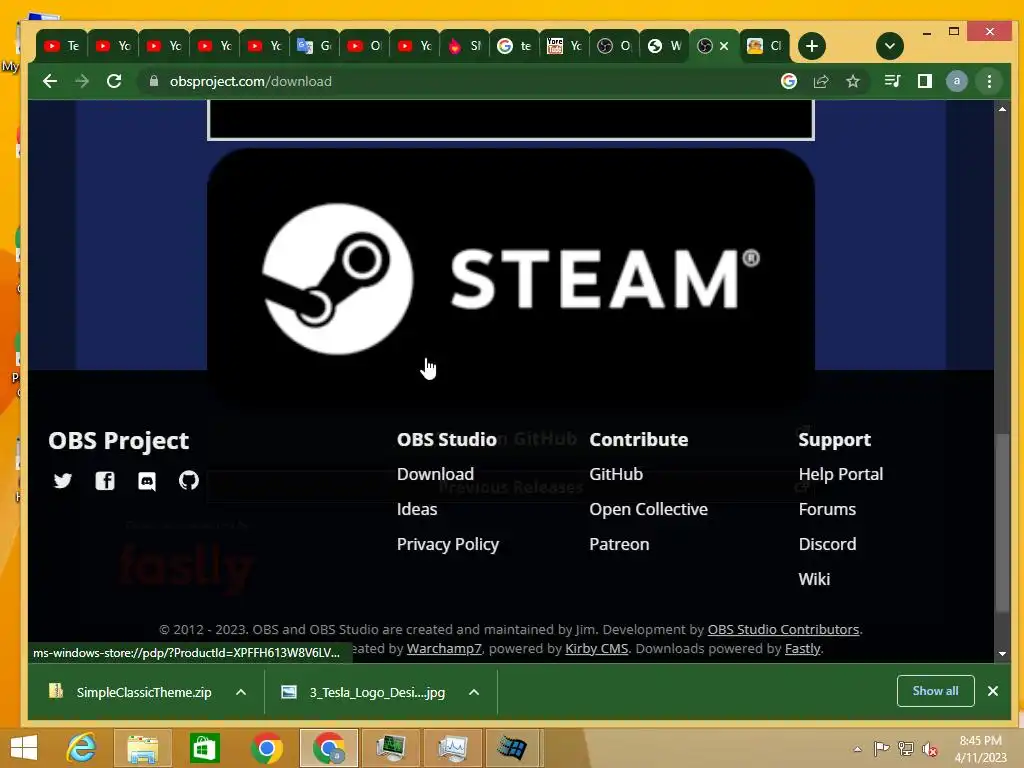
Task: Open the Wiki link
Action: click(x=814, y=579)
